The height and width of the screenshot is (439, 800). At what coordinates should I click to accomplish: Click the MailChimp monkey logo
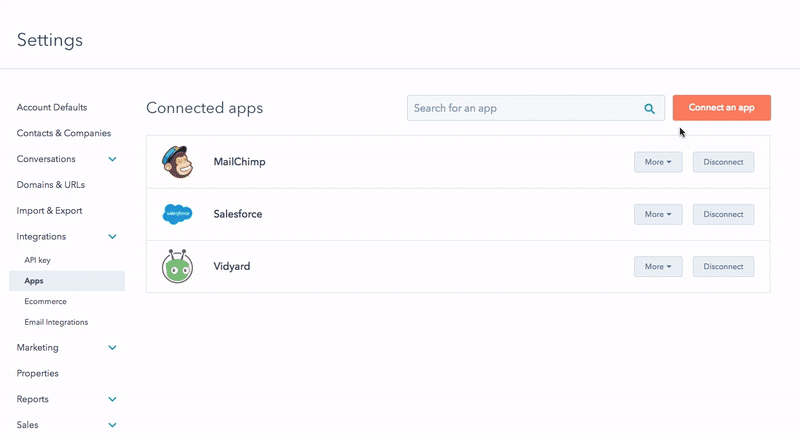pyautogui.click(x=177, y=162)
